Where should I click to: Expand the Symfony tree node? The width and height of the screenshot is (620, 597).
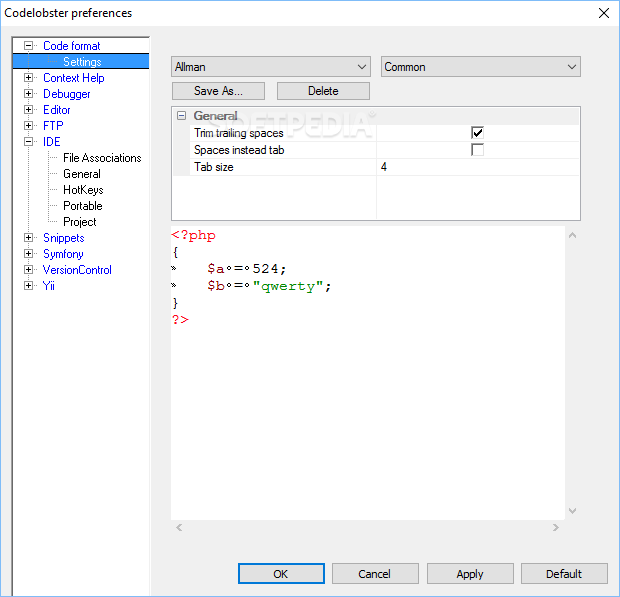coord(28,253)
